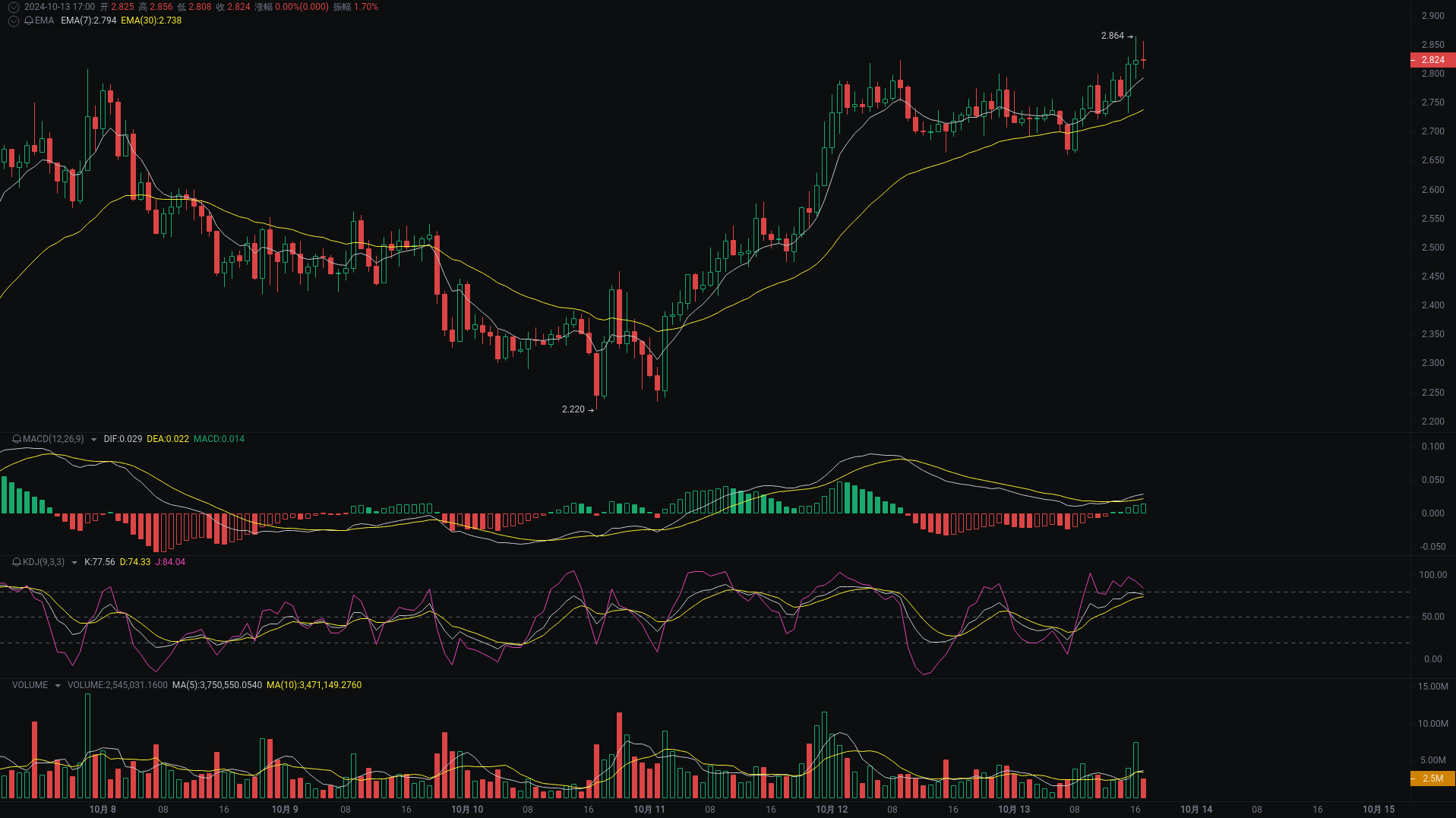
Task: Click the D:74.33 value
Action: (x=135, y=562)
